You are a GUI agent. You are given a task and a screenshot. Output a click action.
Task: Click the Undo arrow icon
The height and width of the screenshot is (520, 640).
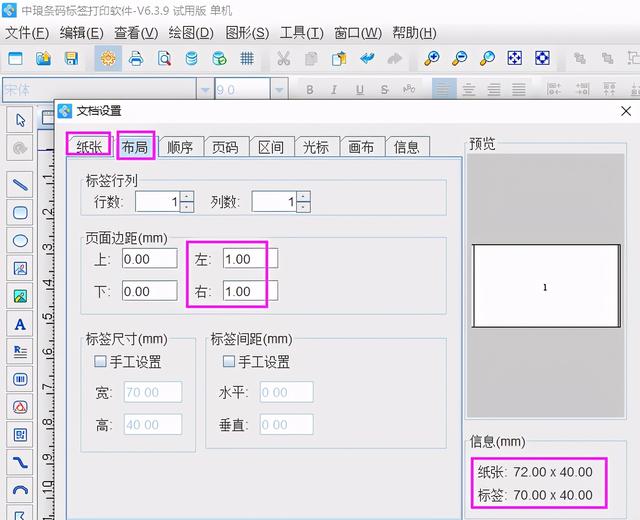pyautogui.click(x=367, y=58)
